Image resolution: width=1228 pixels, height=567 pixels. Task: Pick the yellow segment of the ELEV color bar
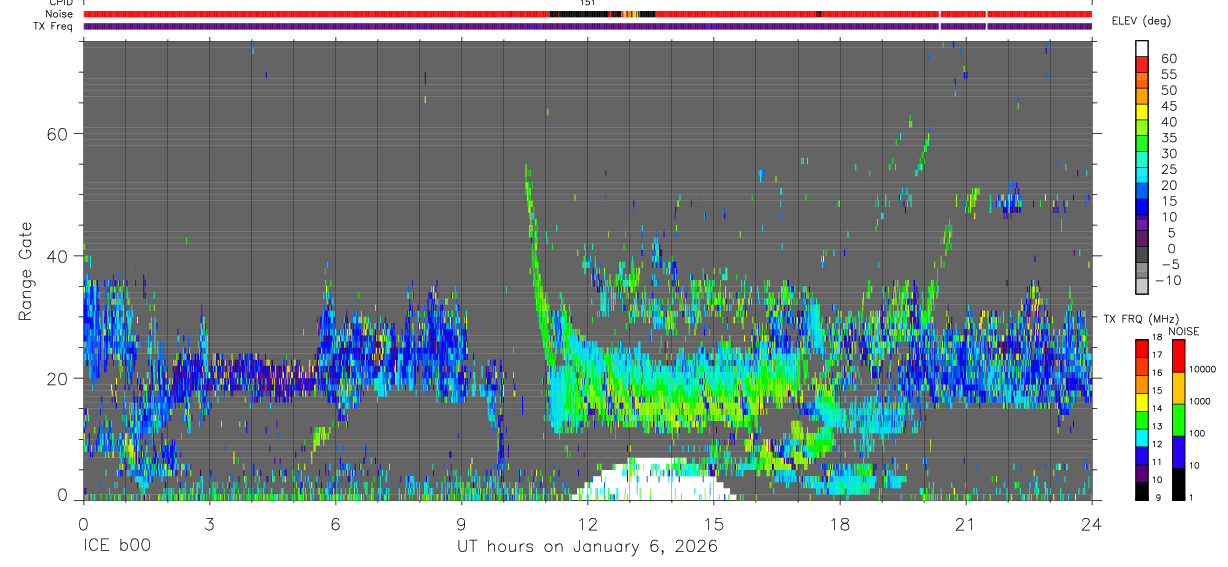tap(1142, 113)
